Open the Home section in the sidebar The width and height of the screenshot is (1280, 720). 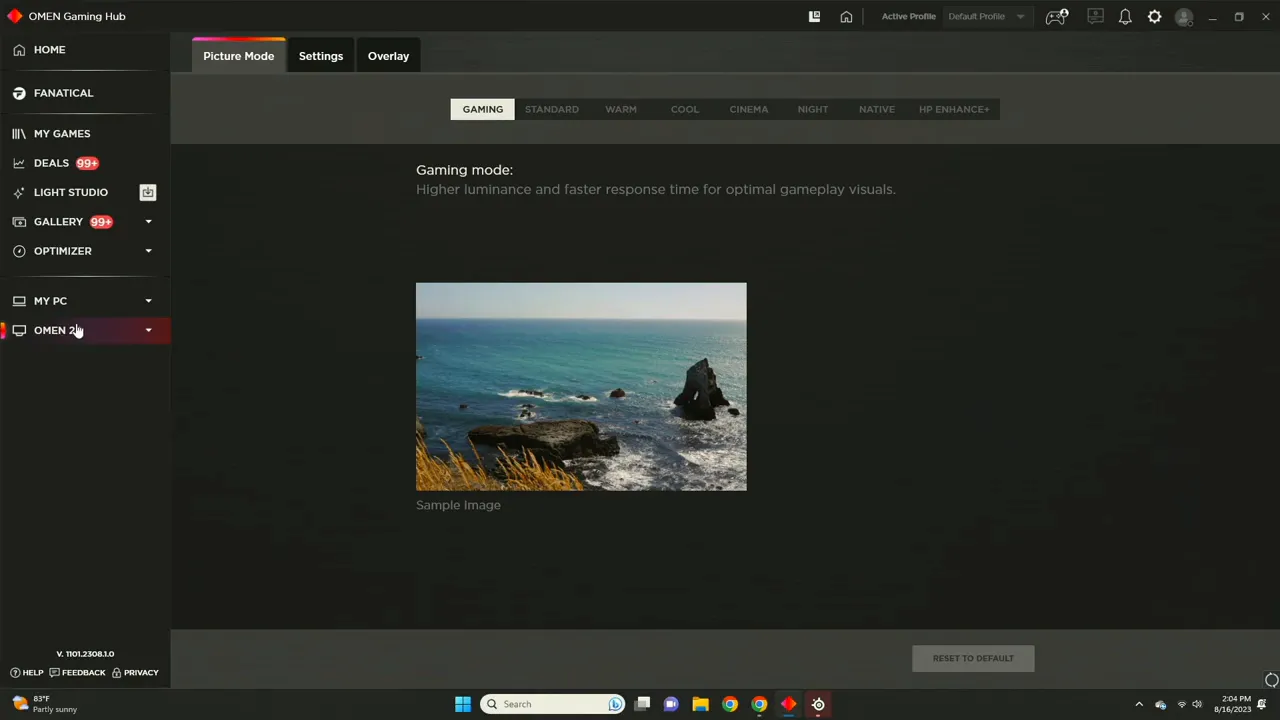click(49, 49)
